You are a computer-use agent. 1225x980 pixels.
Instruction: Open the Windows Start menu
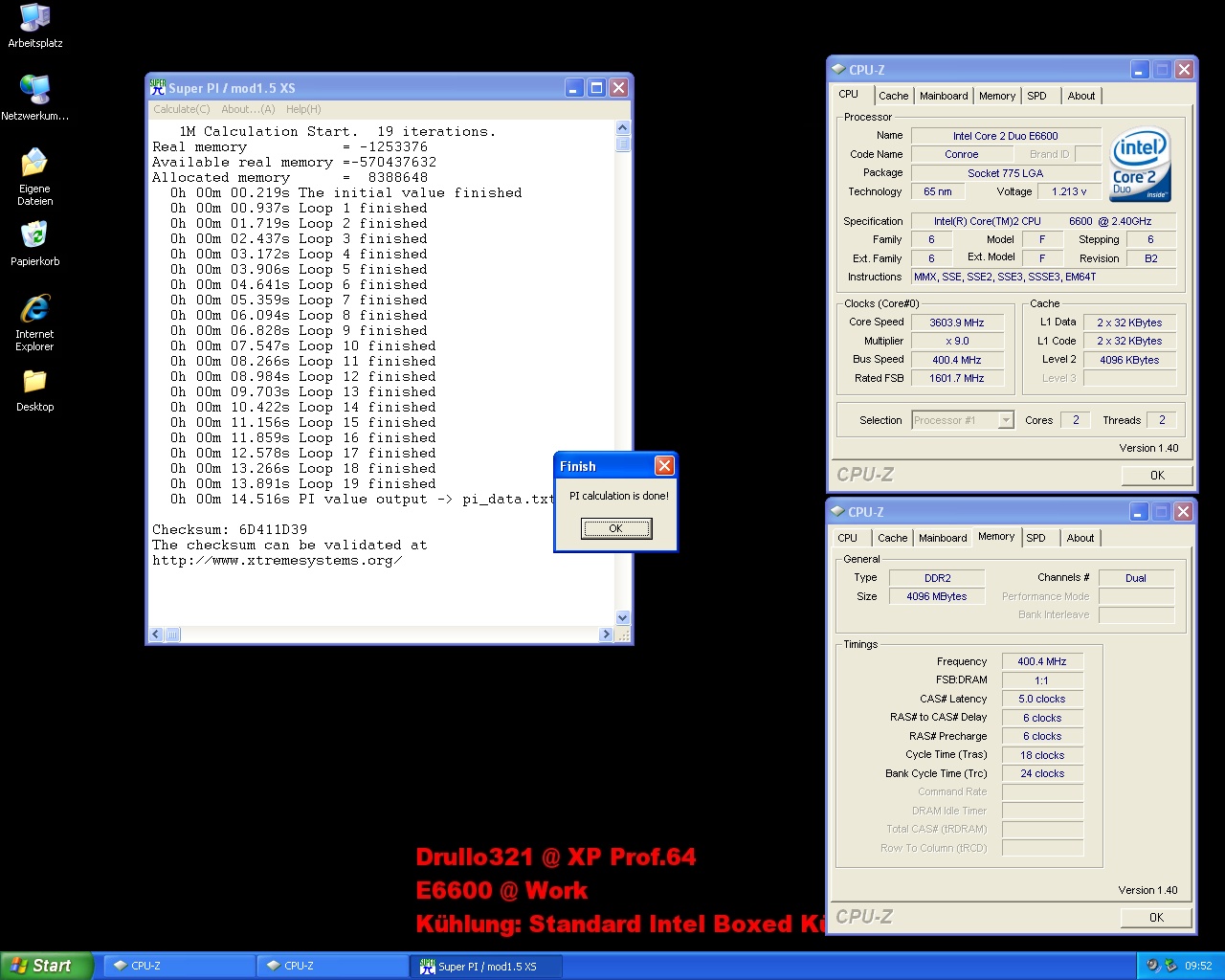coord(46,966)
